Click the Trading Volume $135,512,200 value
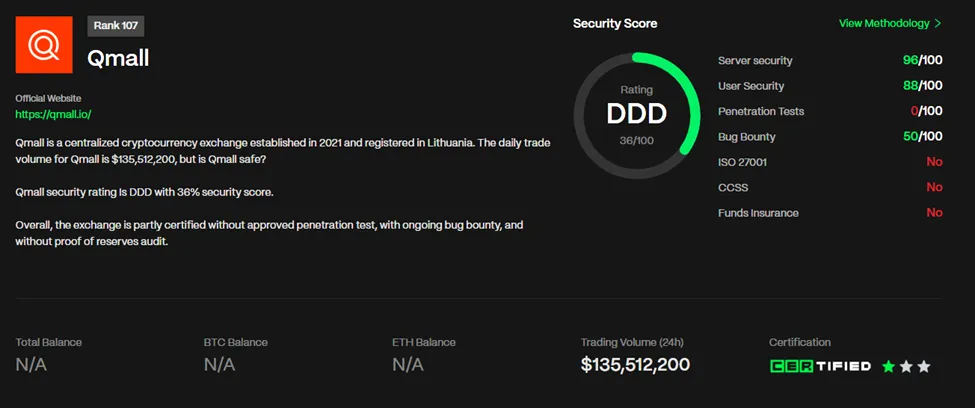The height and width of the screenshot is (408, 975). [635, 365]
